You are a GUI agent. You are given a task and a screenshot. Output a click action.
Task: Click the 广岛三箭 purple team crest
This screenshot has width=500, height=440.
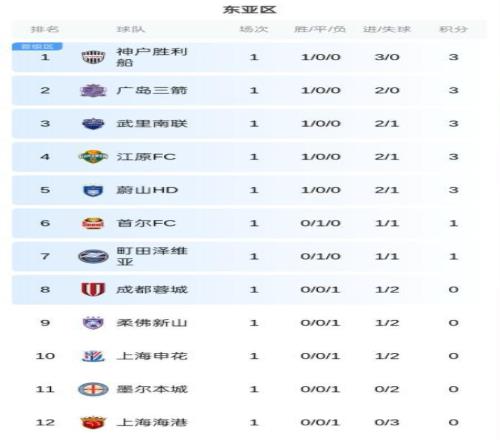pyautogui.click(x=93, y=90)
